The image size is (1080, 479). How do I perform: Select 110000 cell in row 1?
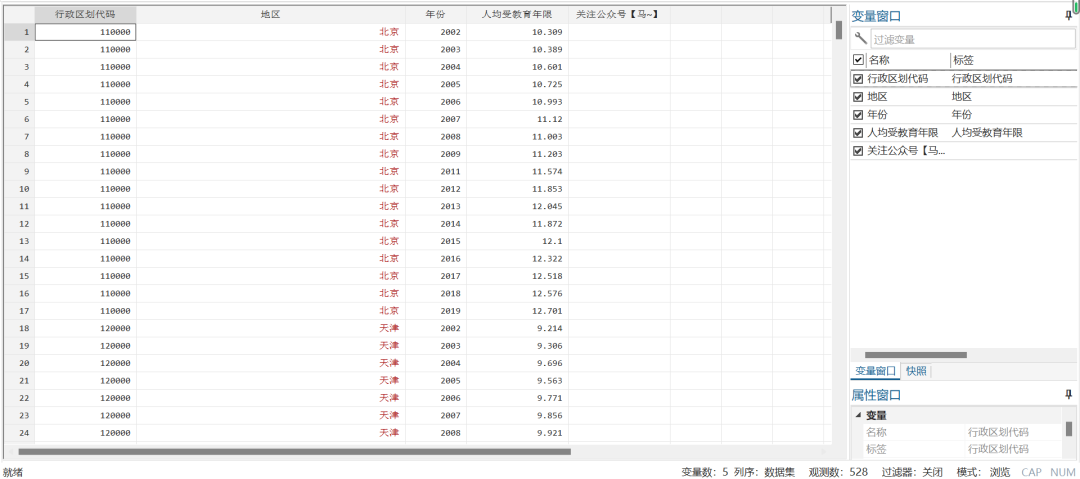pyautogui.click(x=85, y=32)
